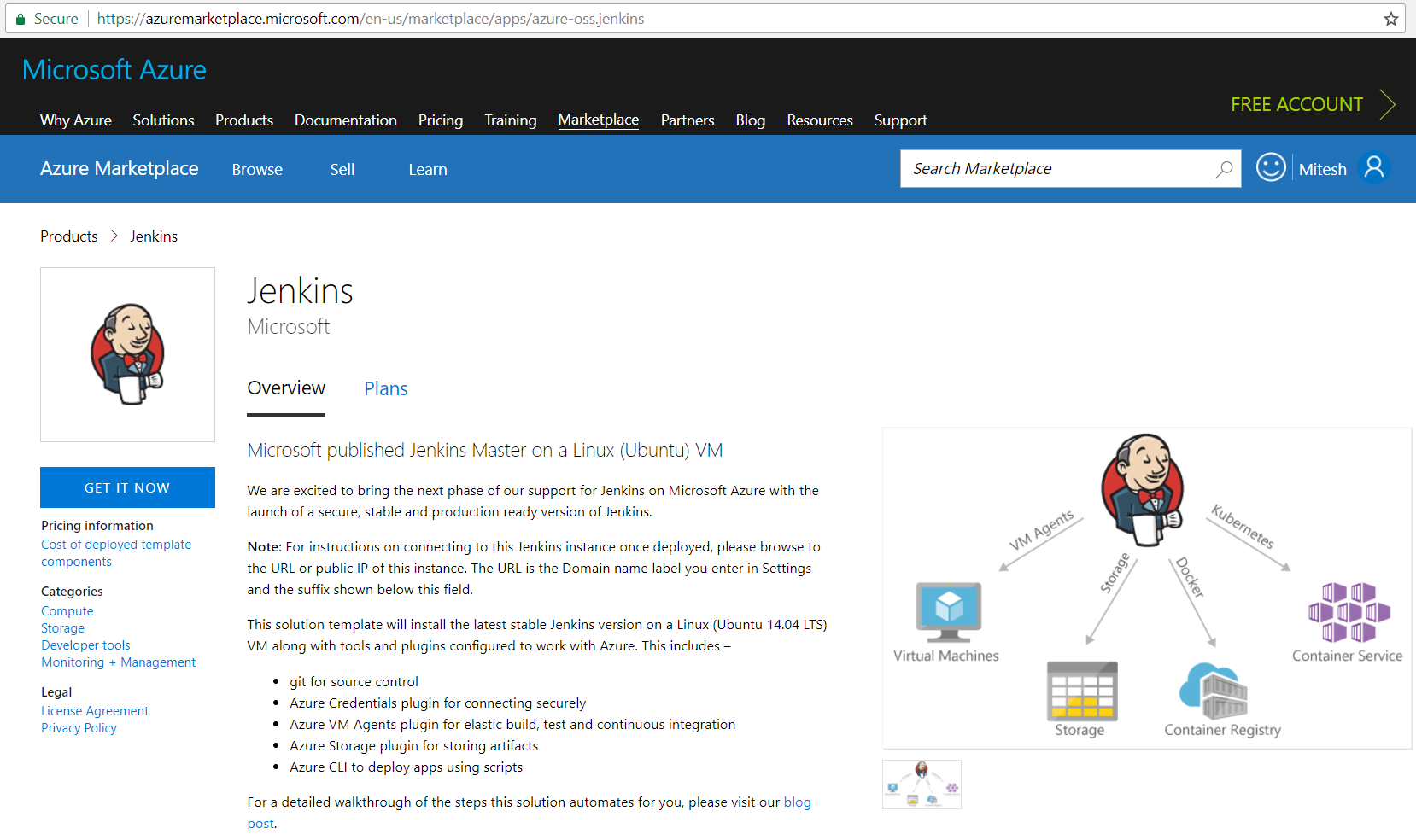The image size is (1416, 840).
Task: Open the Resources menu
Action: [x=820, y=120]
